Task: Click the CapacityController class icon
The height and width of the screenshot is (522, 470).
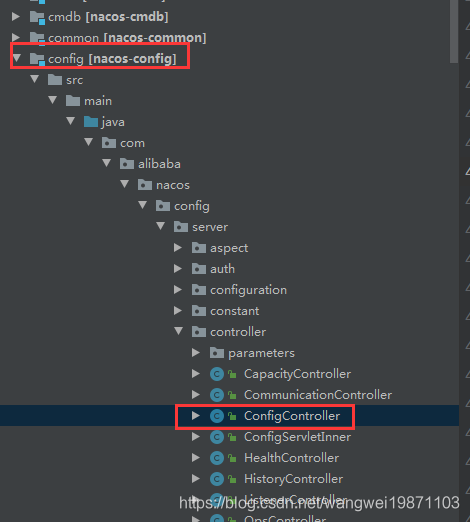Action: 217,374
